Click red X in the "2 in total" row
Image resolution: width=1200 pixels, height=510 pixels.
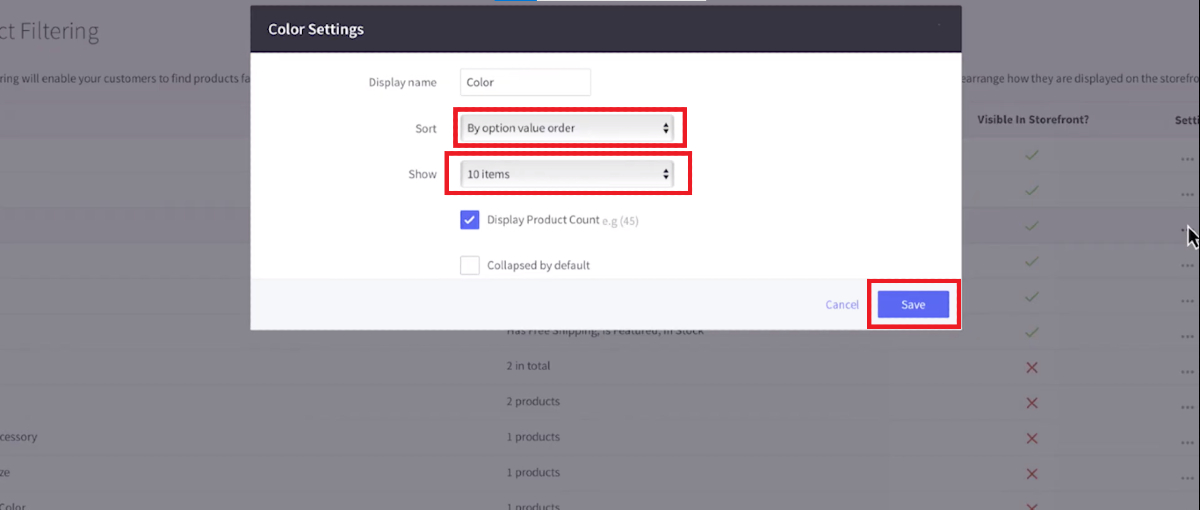tap(1032, 367)
